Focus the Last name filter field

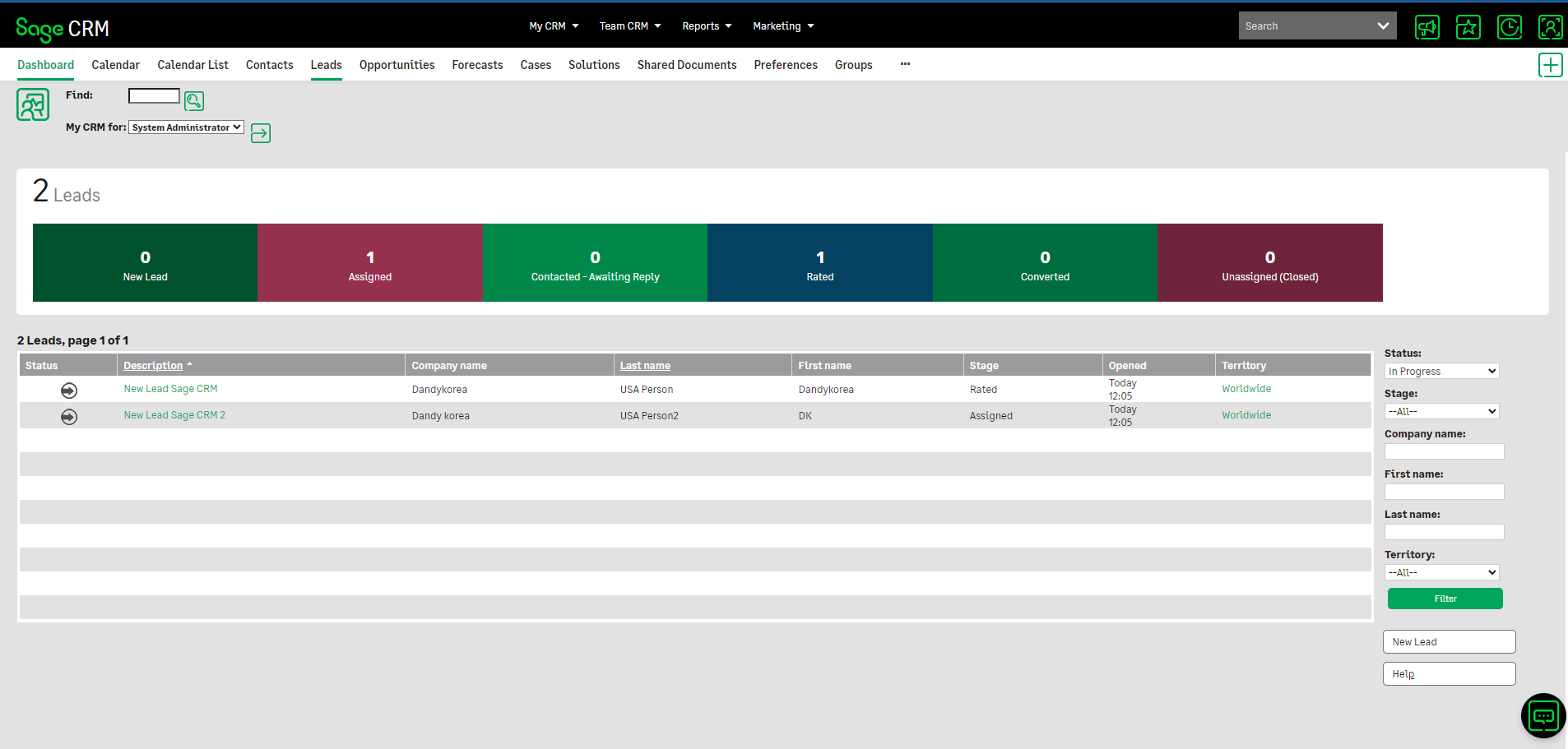pyautogui.click(x=1444, y=532)
